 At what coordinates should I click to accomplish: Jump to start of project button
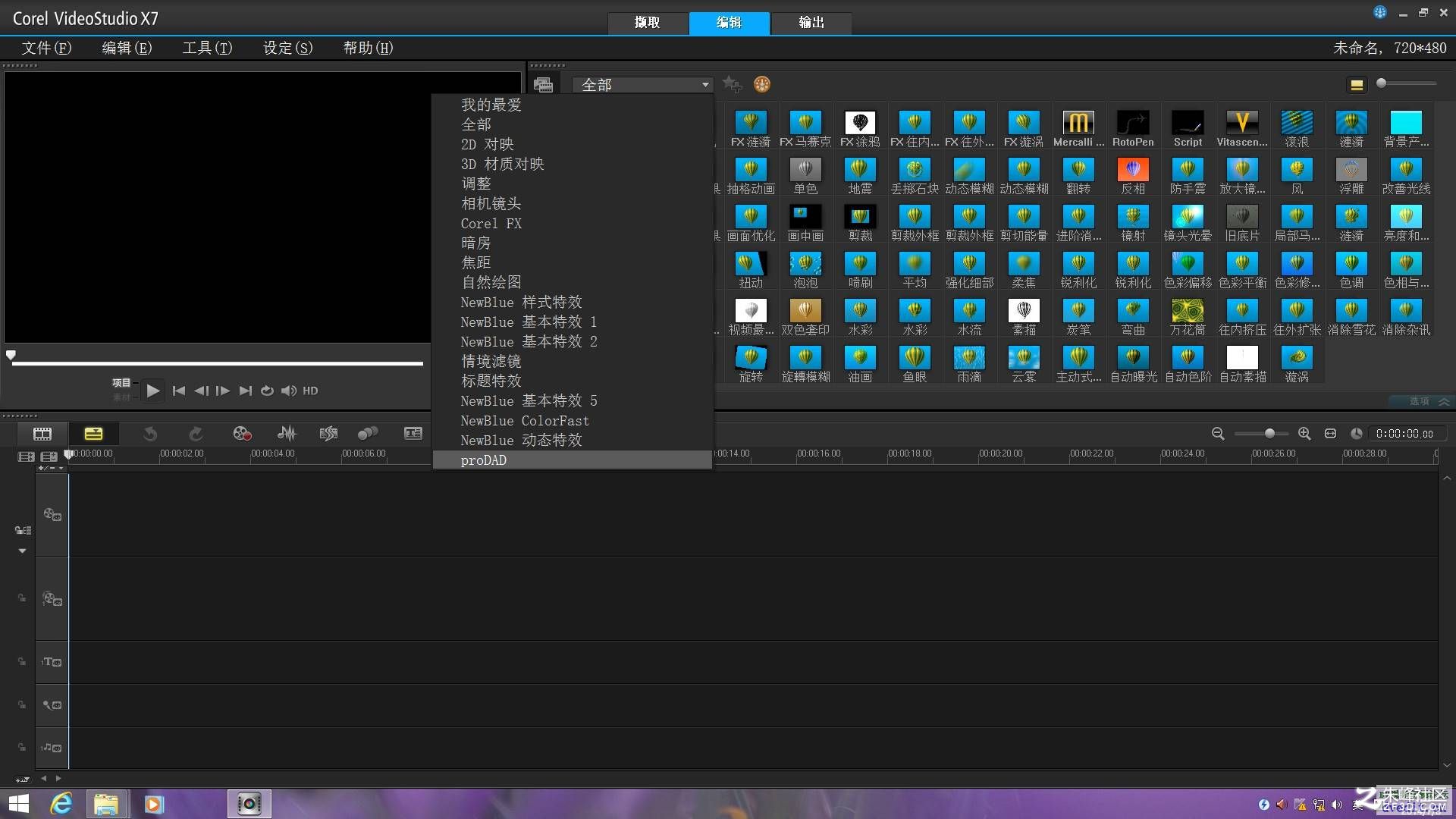(x=179, y=391)
